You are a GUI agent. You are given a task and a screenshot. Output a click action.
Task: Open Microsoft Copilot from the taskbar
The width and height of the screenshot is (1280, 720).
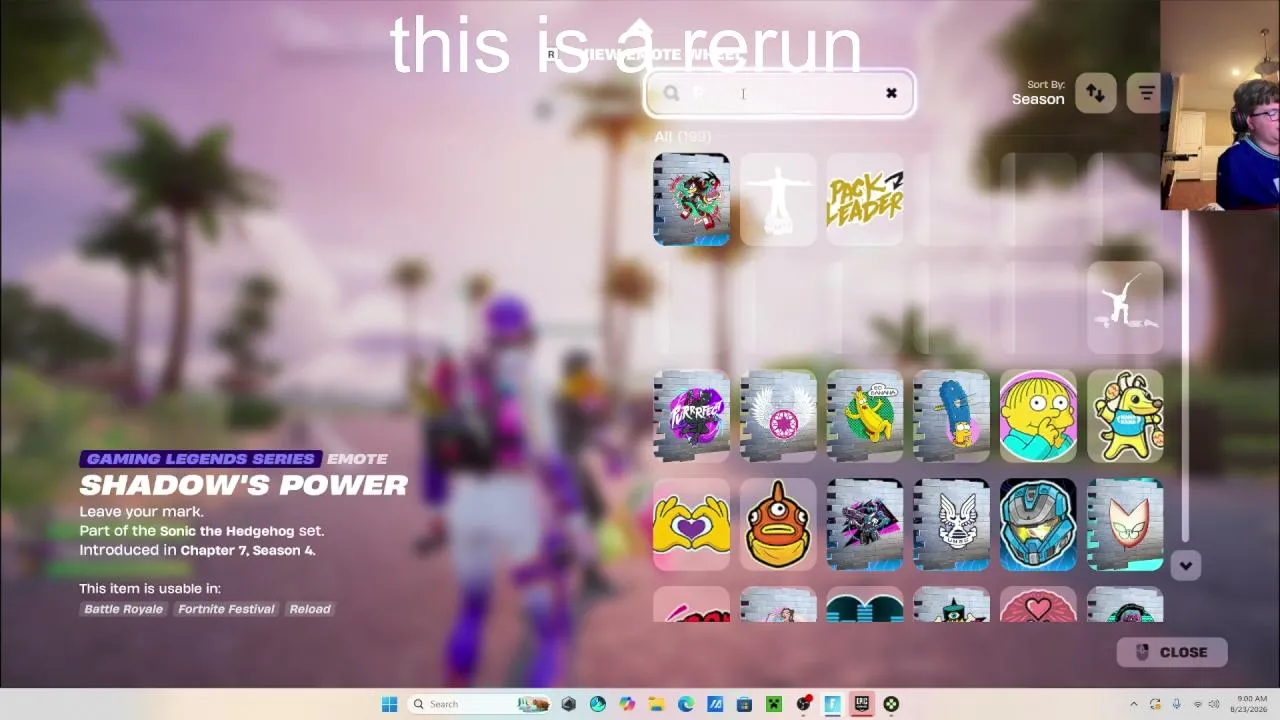point(627,704)
